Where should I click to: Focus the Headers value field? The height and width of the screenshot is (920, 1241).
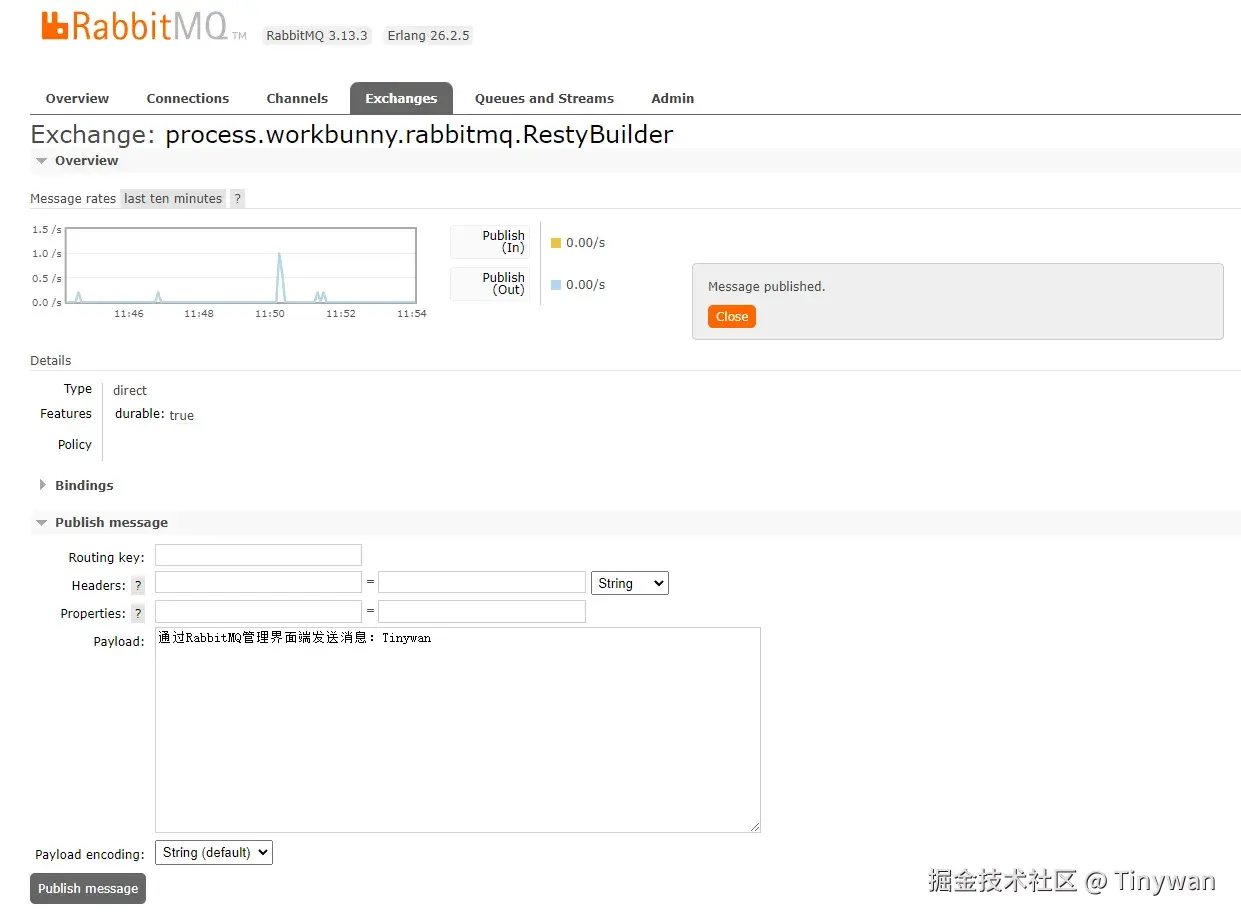tap(482, 582)
